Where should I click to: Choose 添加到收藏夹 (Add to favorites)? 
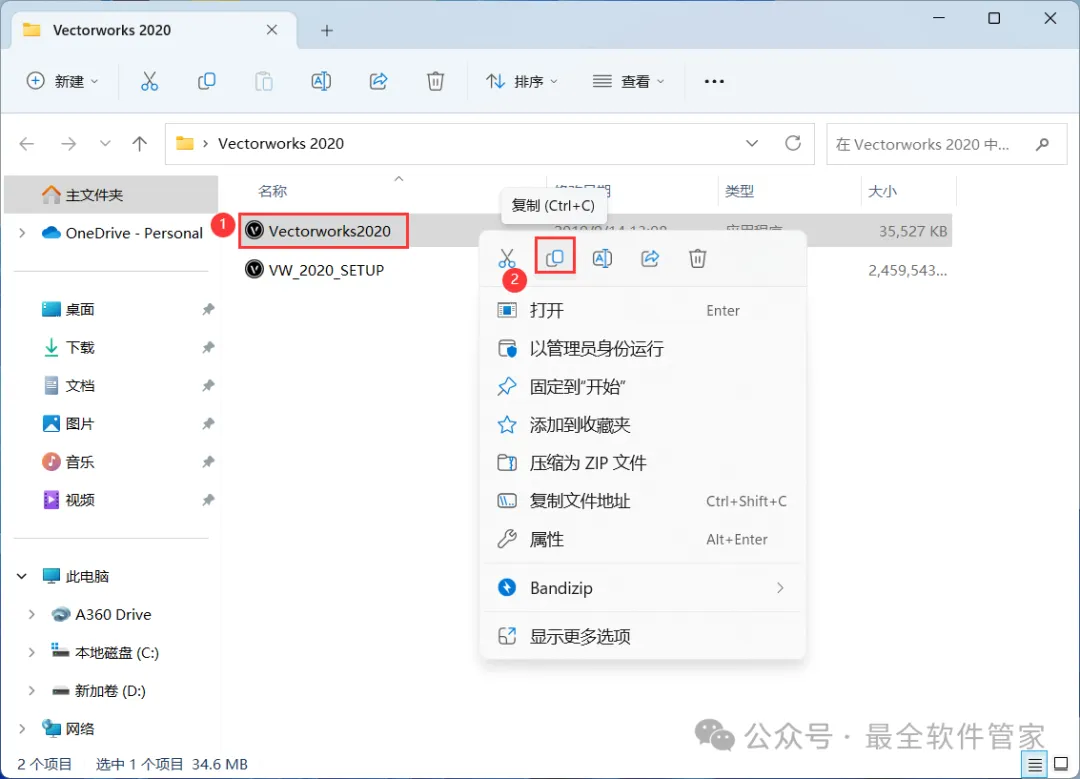pyautogui.click(x=642, y=425)
